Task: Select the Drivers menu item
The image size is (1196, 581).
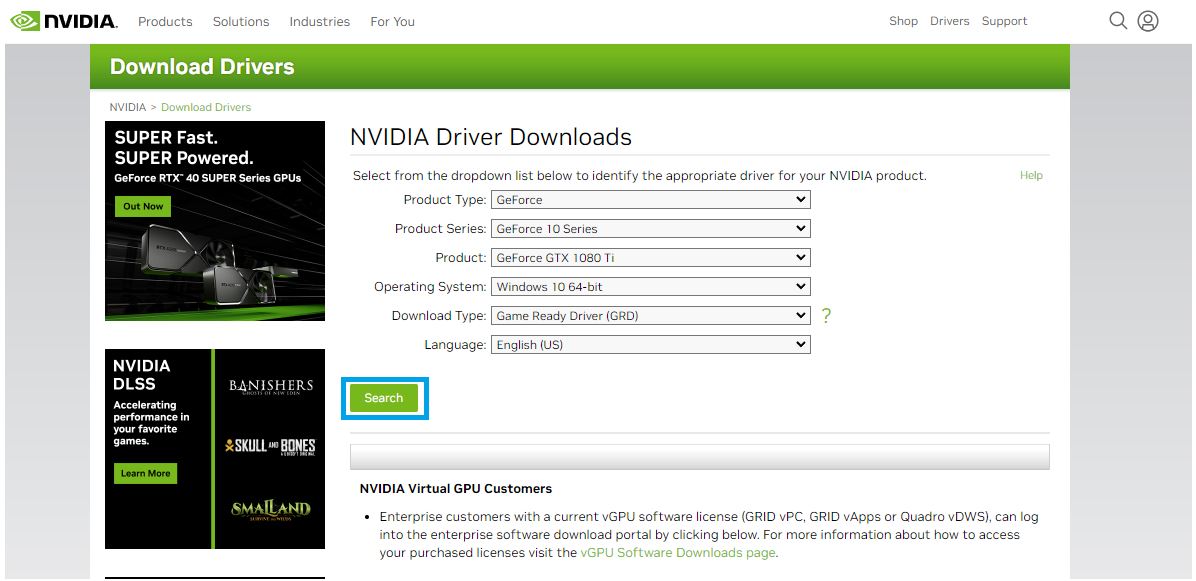Action: pyautogui.click(x=949, y=21)
